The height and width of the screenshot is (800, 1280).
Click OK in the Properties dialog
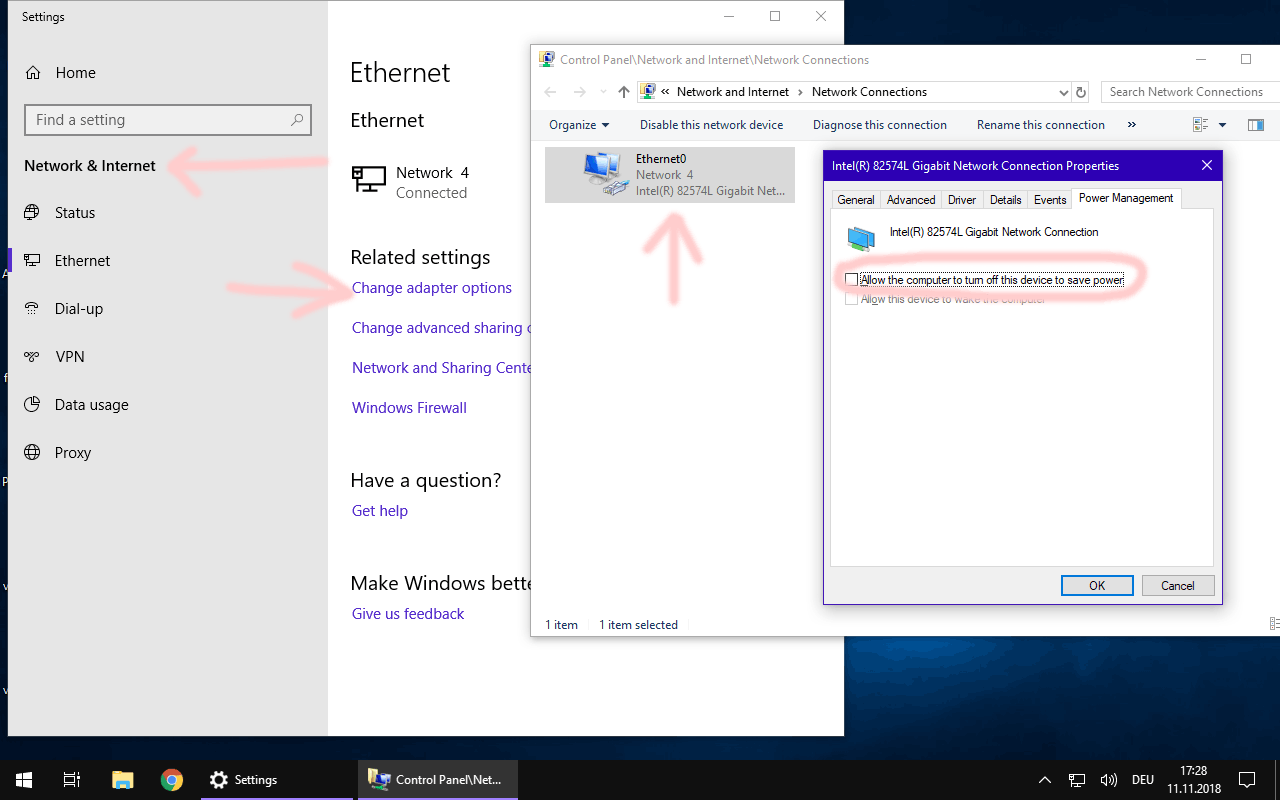[1097, 586]
